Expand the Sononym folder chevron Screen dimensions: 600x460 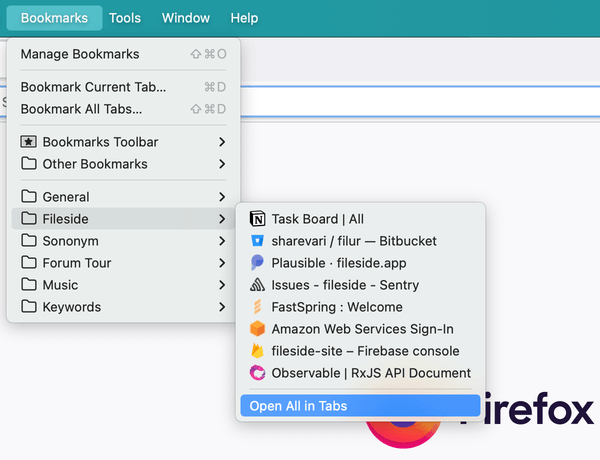point(222,241)
